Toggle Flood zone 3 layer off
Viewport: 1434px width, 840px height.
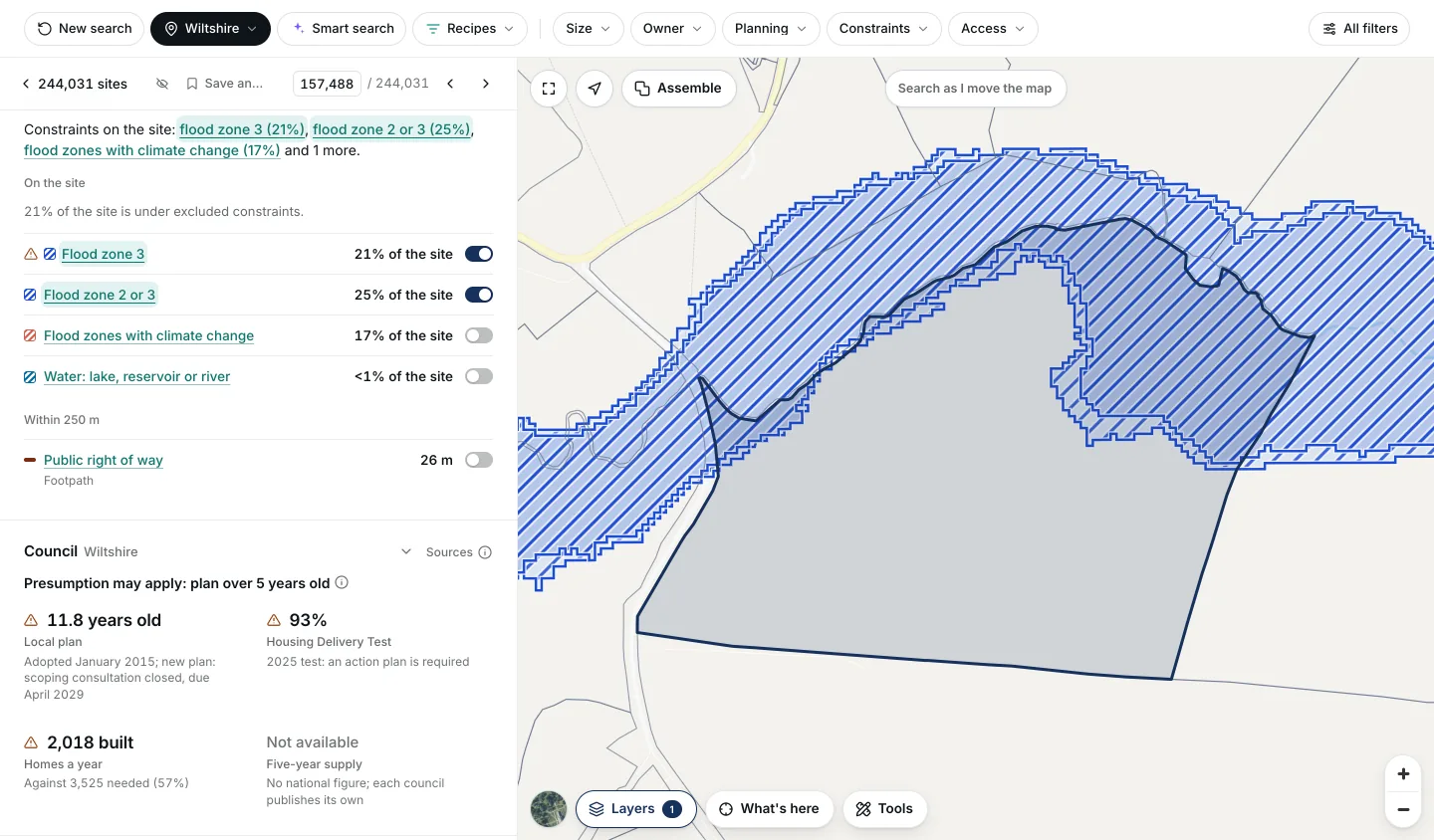point(479,254)
